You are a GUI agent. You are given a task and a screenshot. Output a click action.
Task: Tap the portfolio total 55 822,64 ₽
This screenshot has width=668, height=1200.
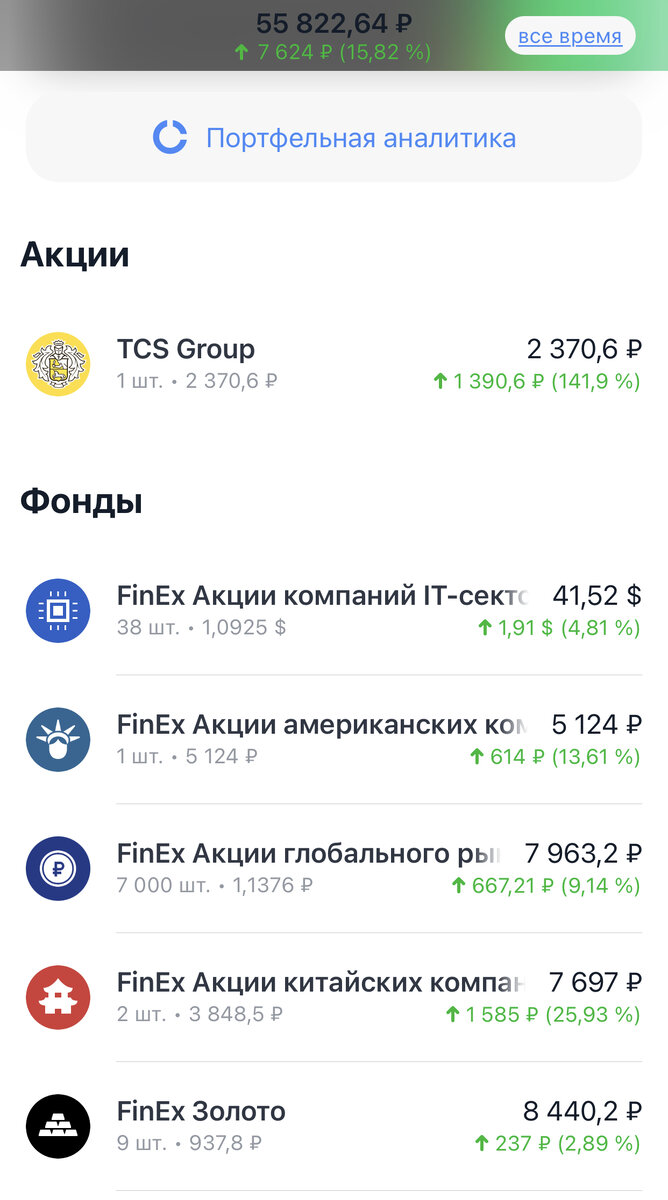[x=334, y=21]
